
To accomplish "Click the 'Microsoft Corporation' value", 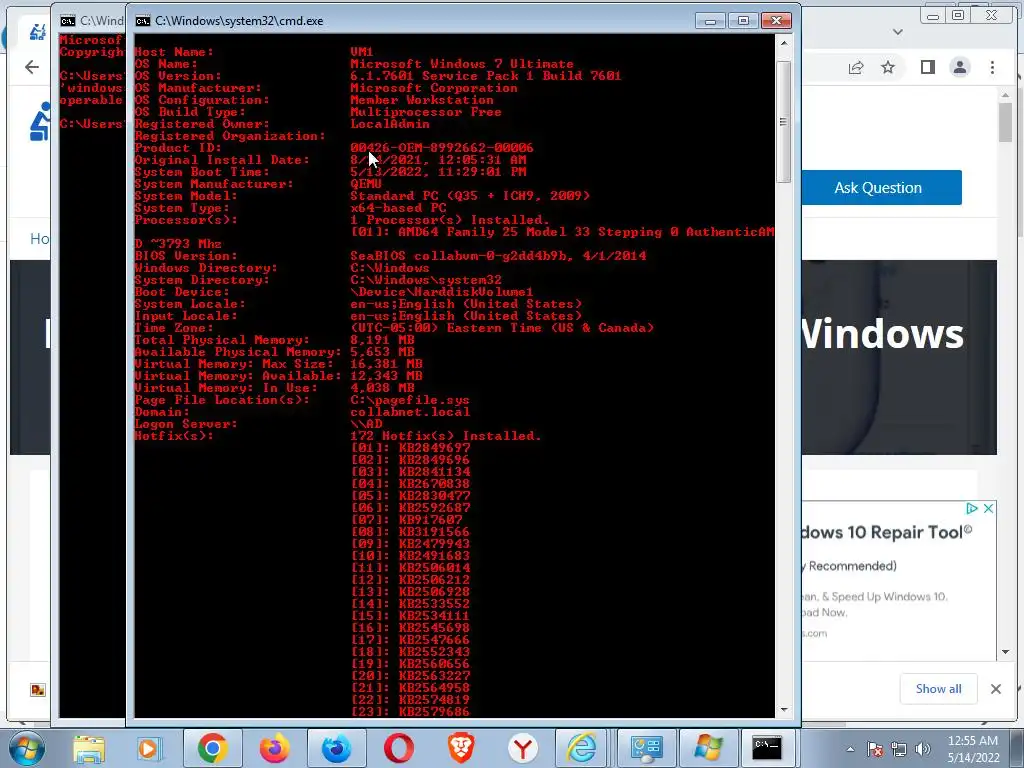I will pos(434,88).
